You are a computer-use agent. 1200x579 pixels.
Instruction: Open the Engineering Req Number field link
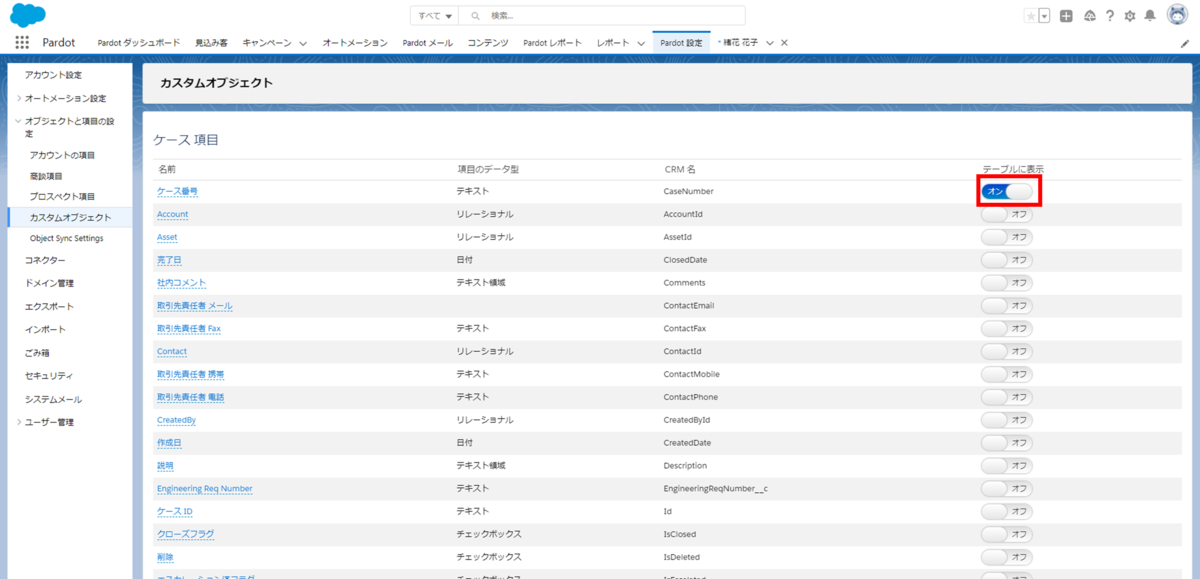204,489
